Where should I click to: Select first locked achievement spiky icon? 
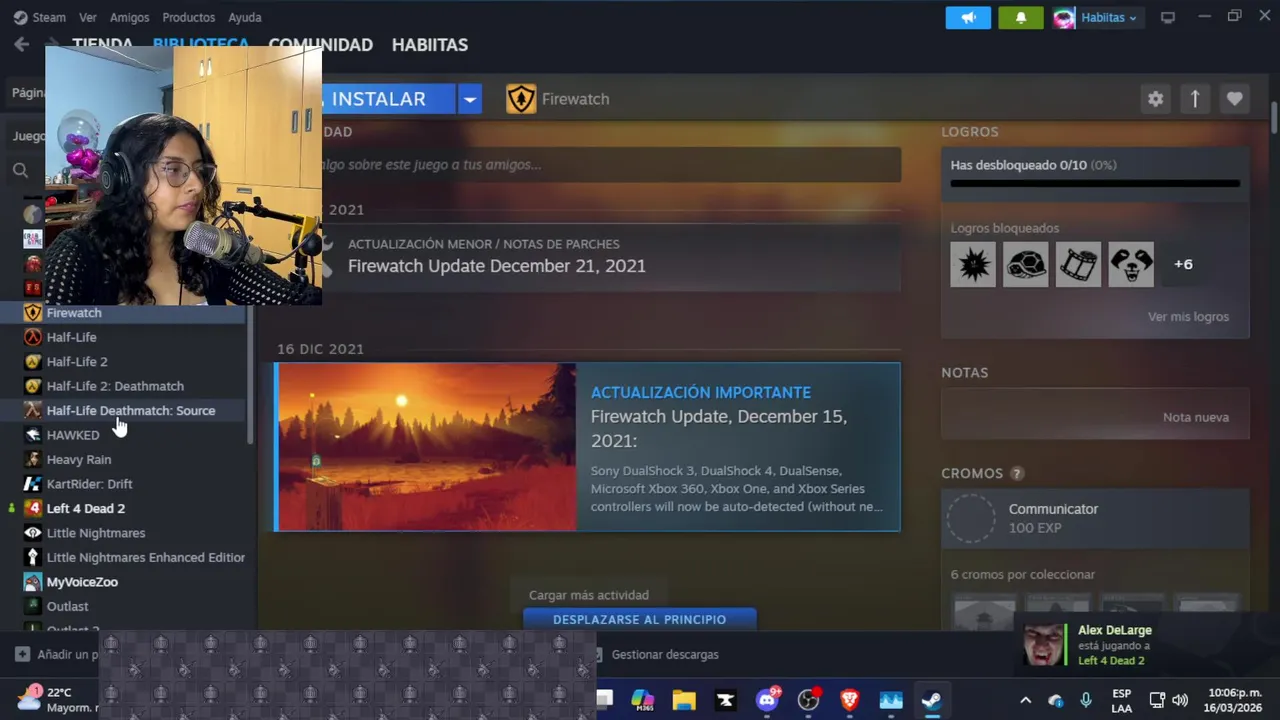[973, 264]
